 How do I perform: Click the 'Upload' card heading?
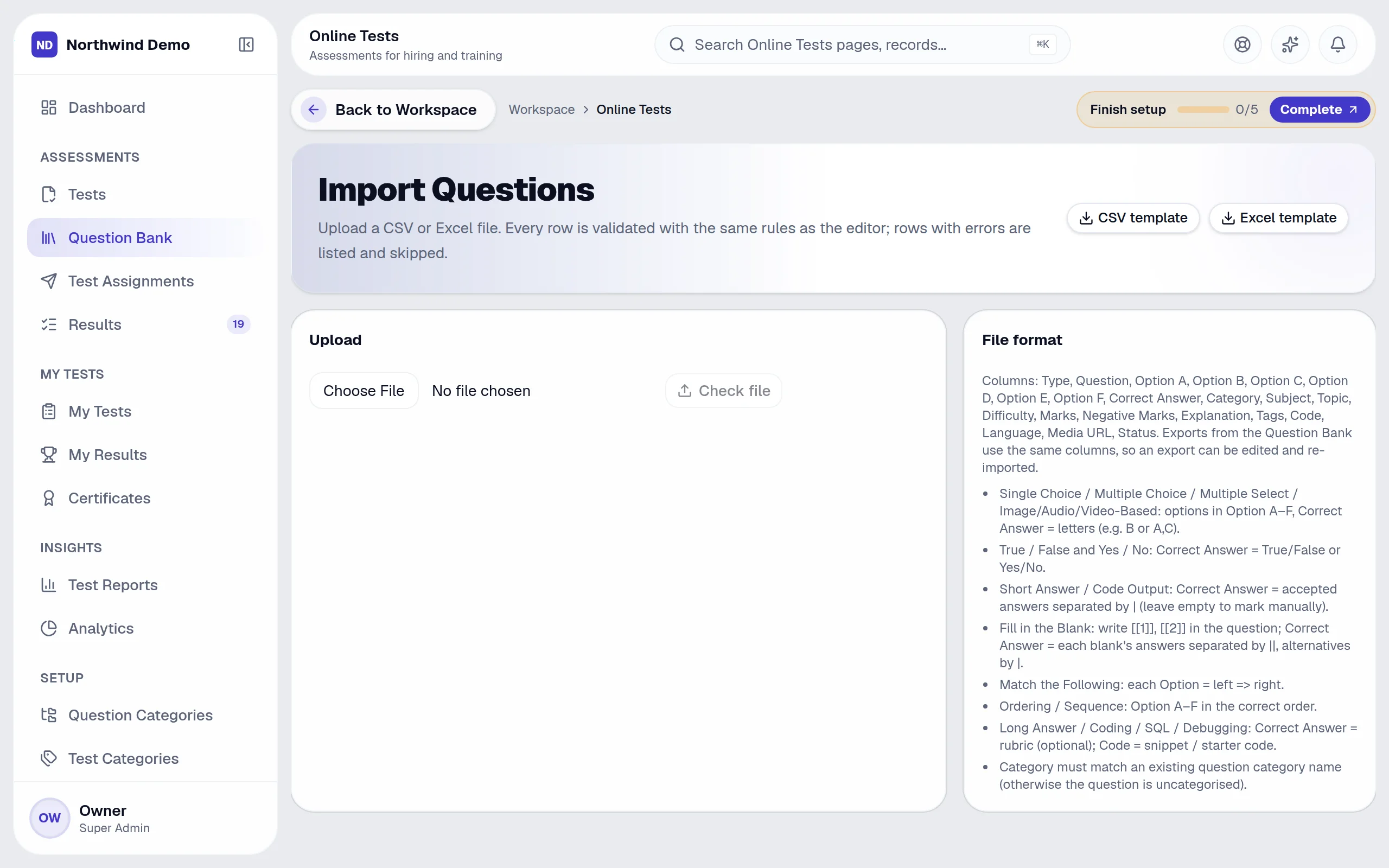click(x=335, y=341)
